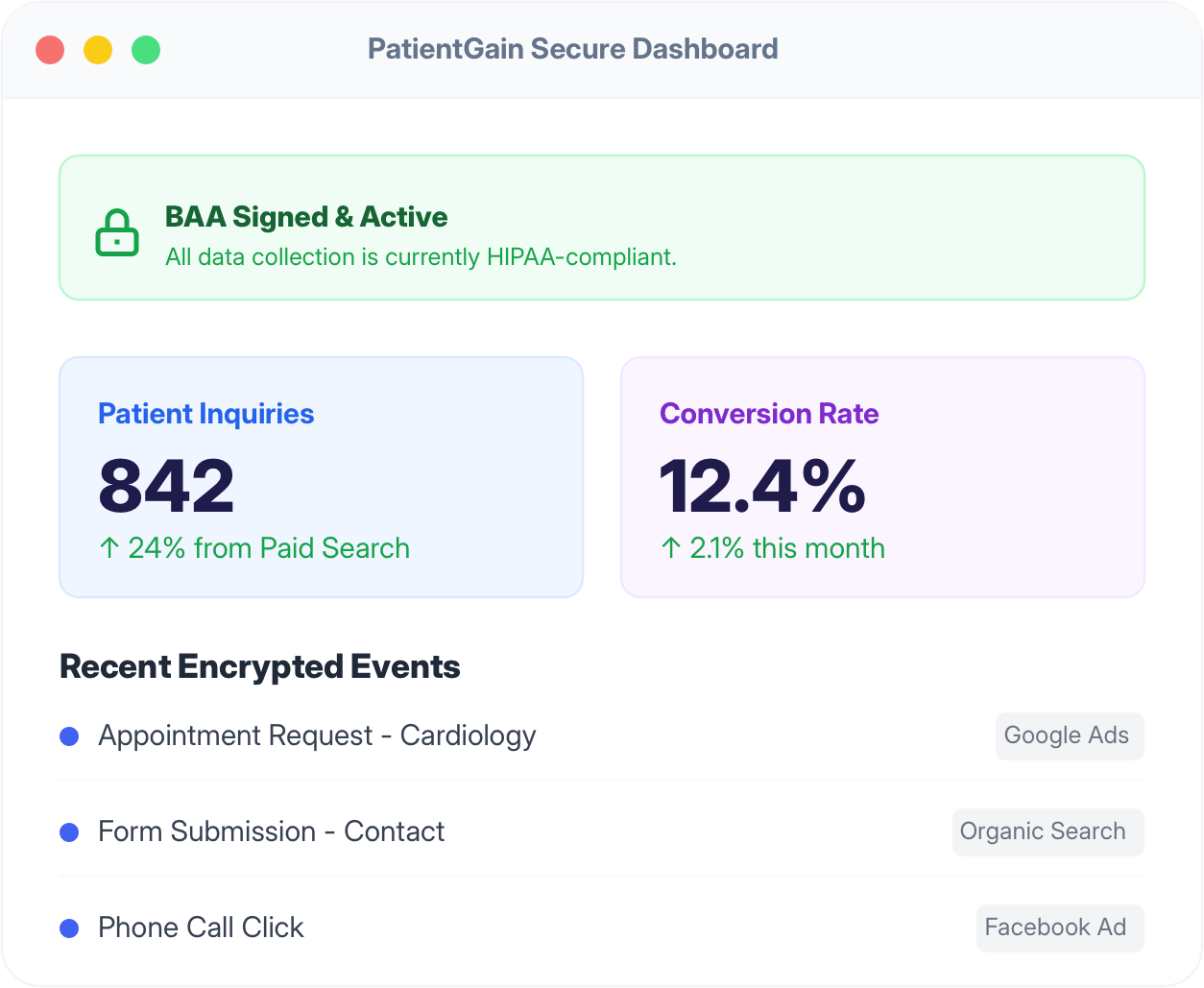This screenshot has width=1204, height=988.
Task: Click the red close window dot
Action: pyautogui.click(x=50, y=50)
